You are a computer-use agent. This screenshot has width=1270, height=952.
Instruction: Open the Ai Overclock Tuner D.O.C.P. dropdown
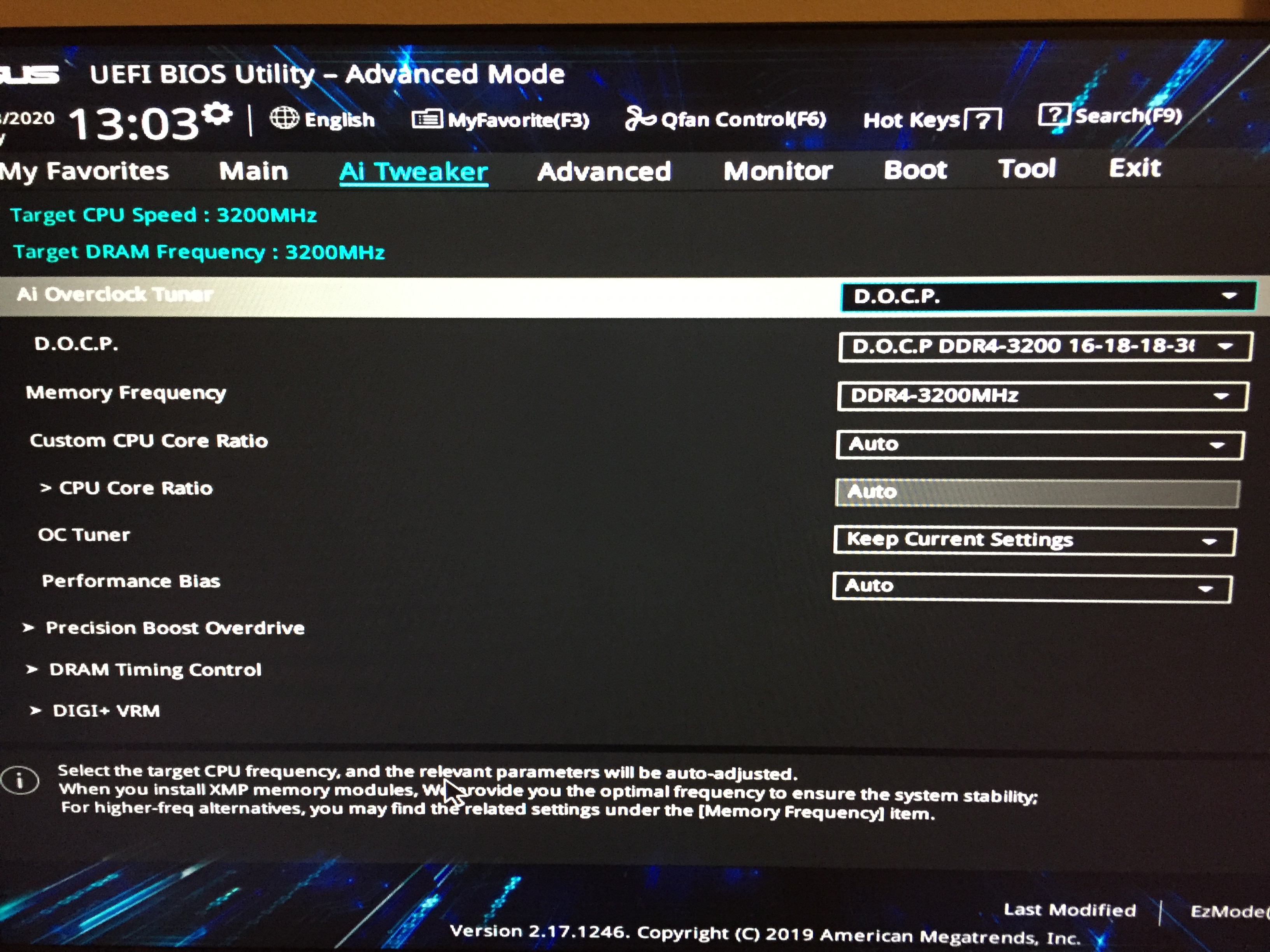pyautogui.click(x=1047, y=296)
